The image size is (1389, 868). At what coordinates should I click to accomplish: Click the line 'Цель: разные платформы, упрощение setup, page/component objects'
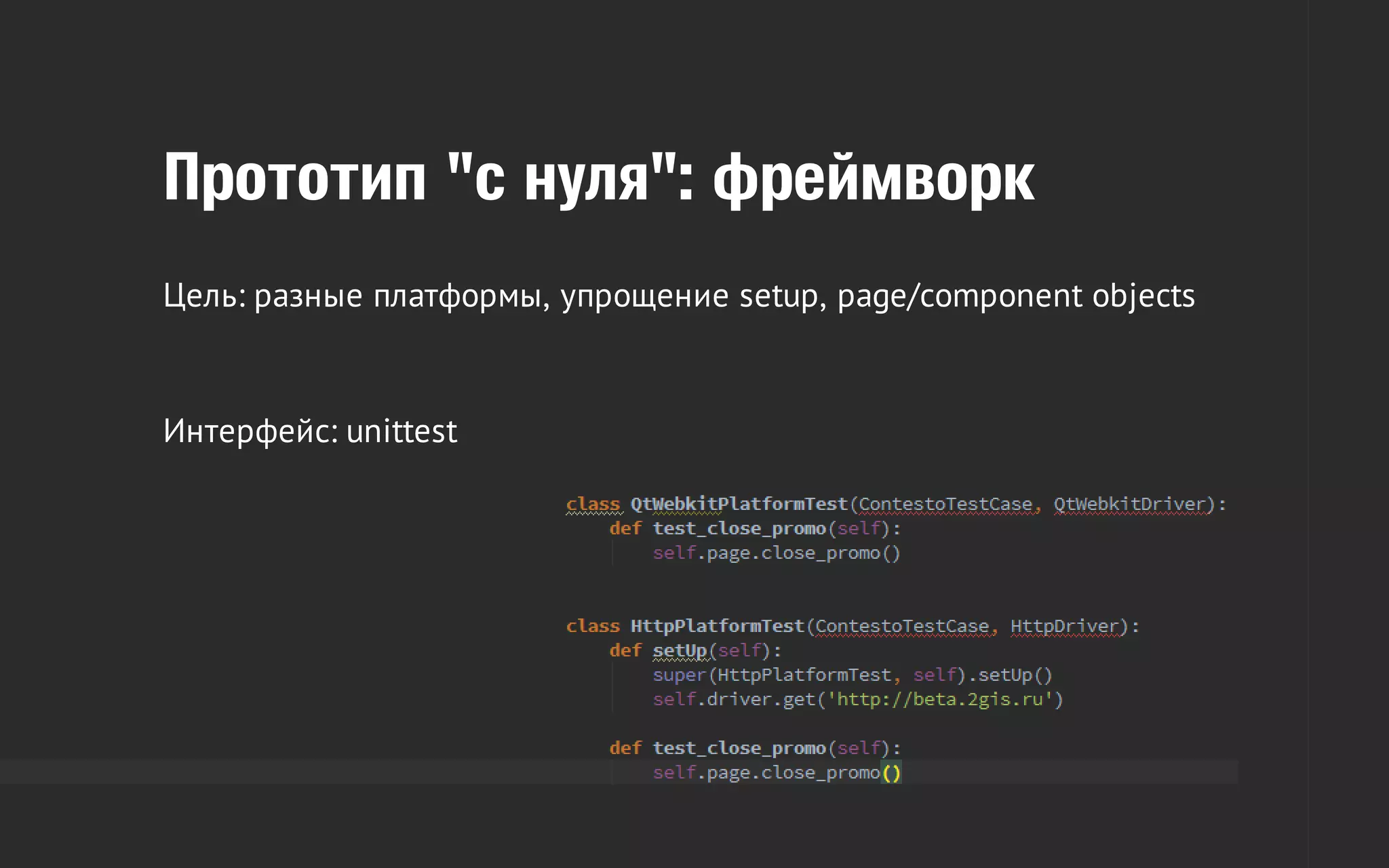click(x=679, y=296)
